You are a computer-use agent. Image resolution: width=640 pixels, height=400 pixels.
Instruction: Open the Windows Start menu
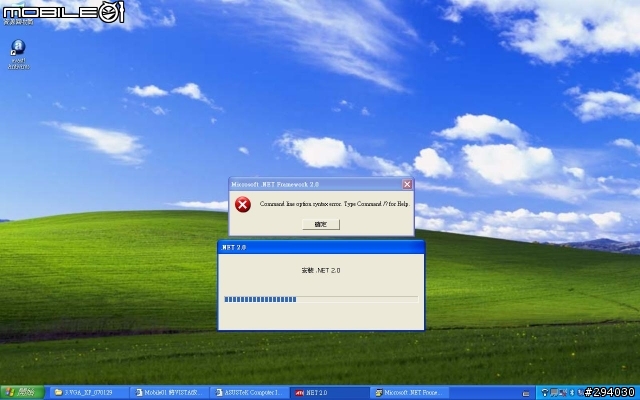pyautogui.click(x=22, y=393)
